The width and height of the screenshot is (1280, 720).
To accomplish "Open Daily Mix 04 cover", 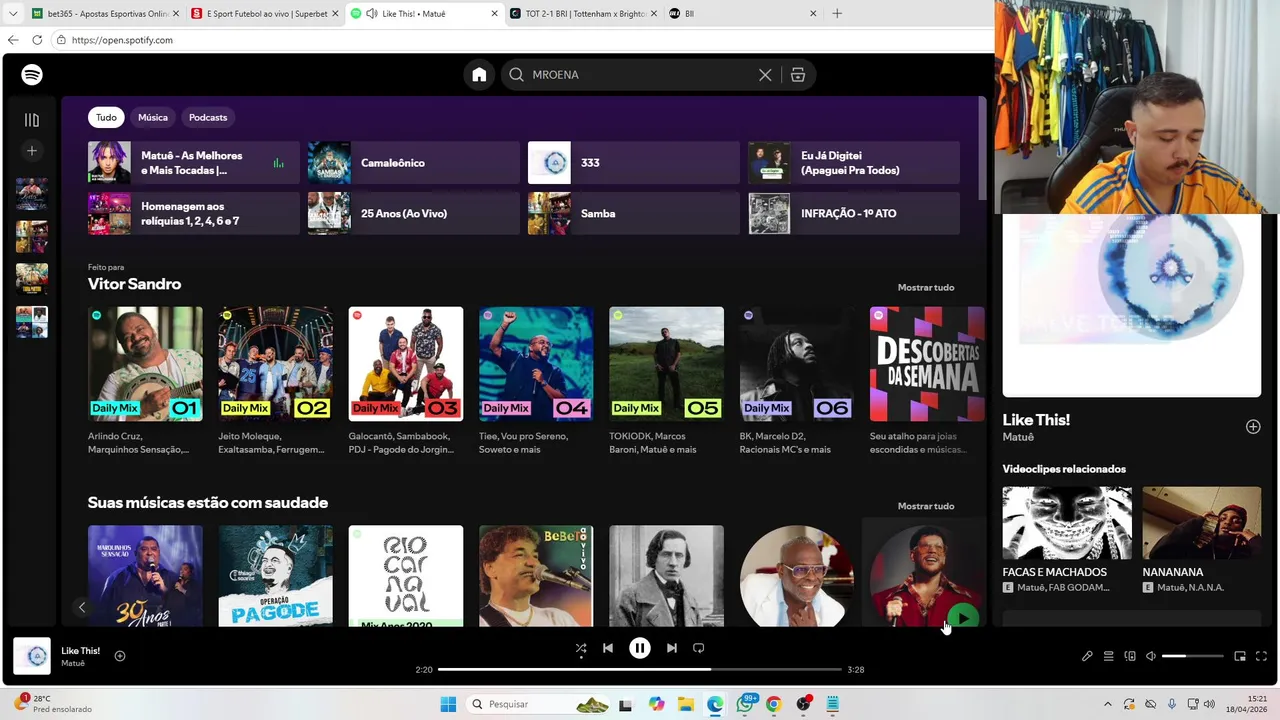I will click(536, 364).
